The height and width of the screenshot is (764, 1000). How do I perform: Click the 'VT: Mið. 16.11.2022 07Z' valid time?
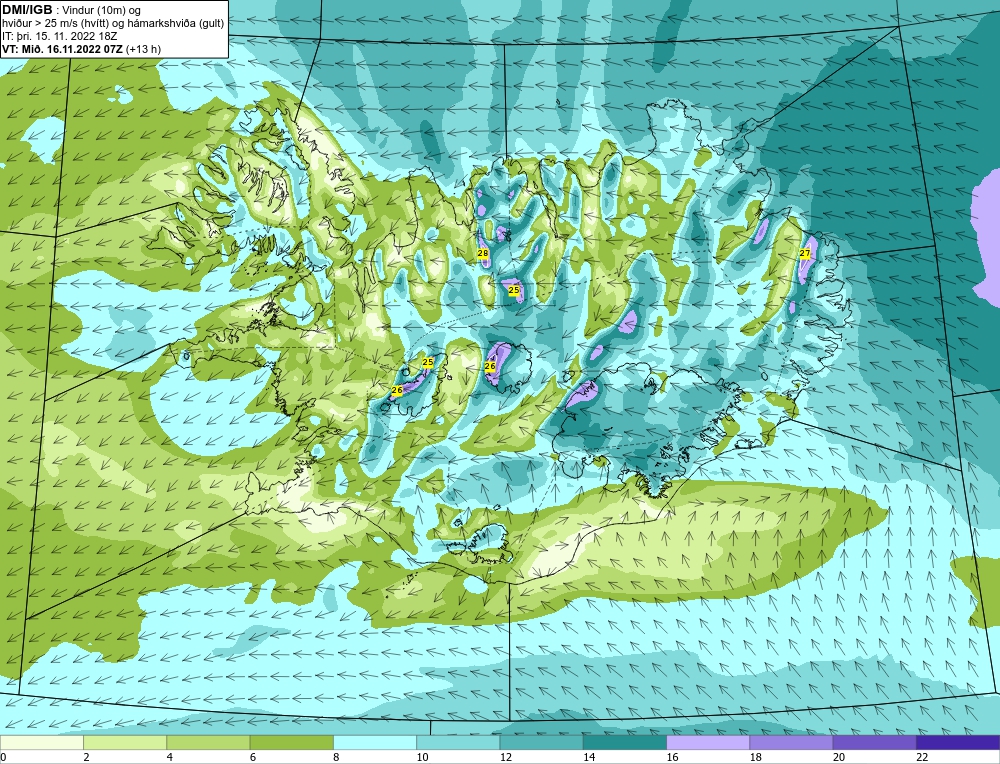(62, 49)
